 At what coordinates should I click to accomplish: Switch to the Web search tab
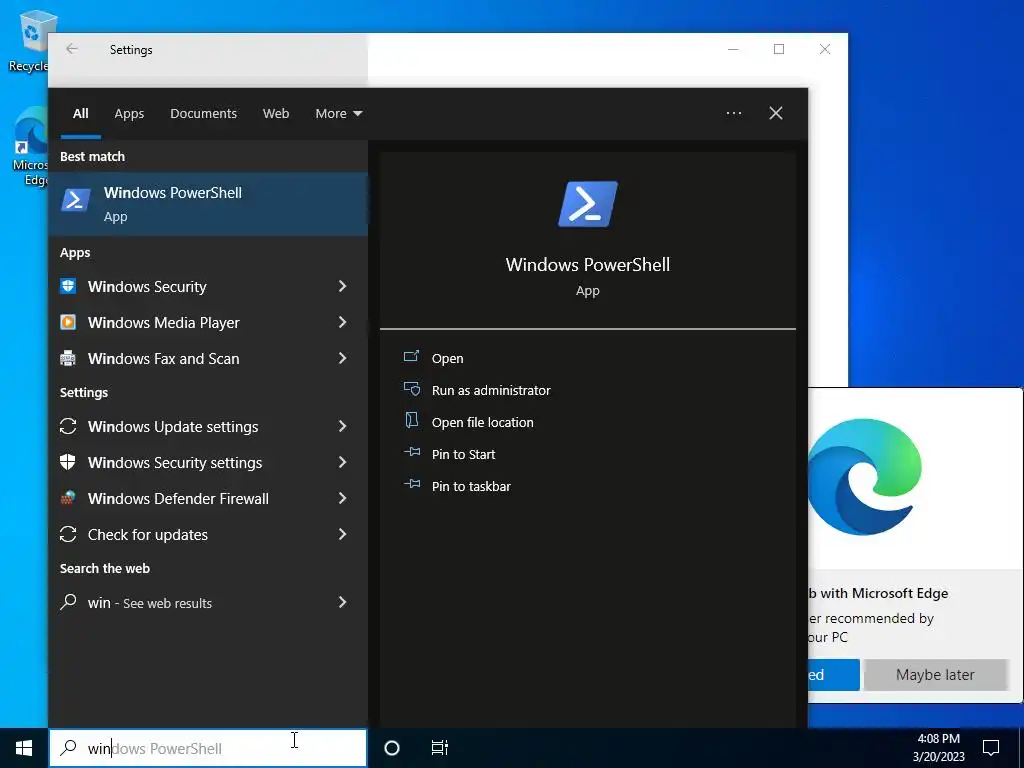coord(276,114)
